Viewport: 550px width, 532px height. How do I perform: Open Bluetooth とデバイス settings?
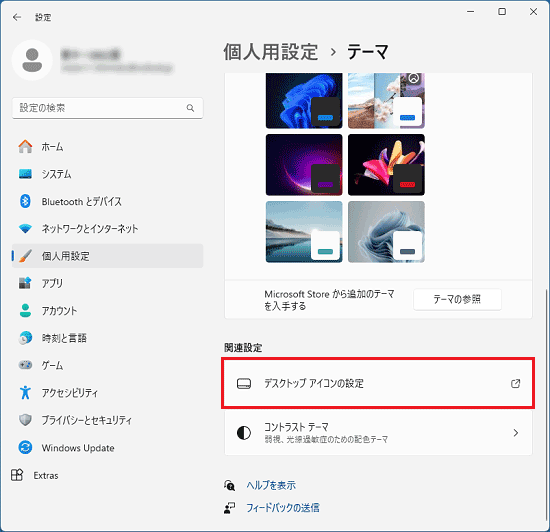click(x=108, y=201)
